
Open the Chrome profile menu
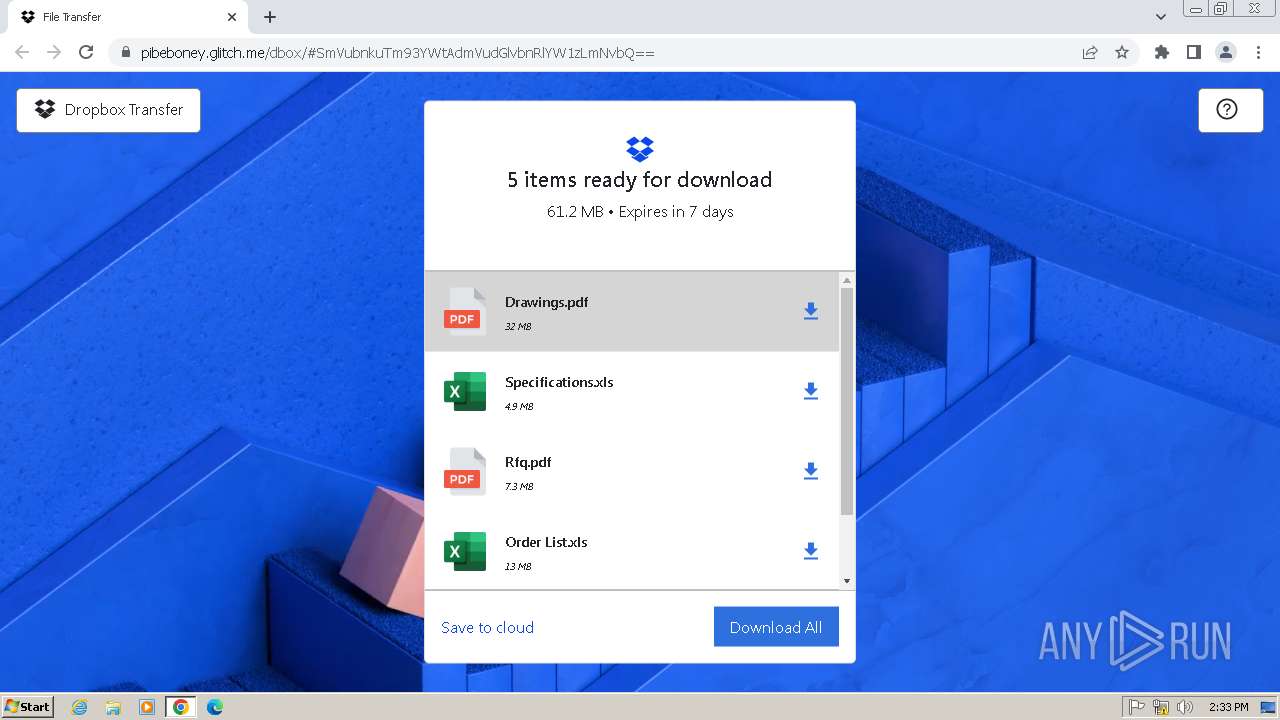(1226, 52)
